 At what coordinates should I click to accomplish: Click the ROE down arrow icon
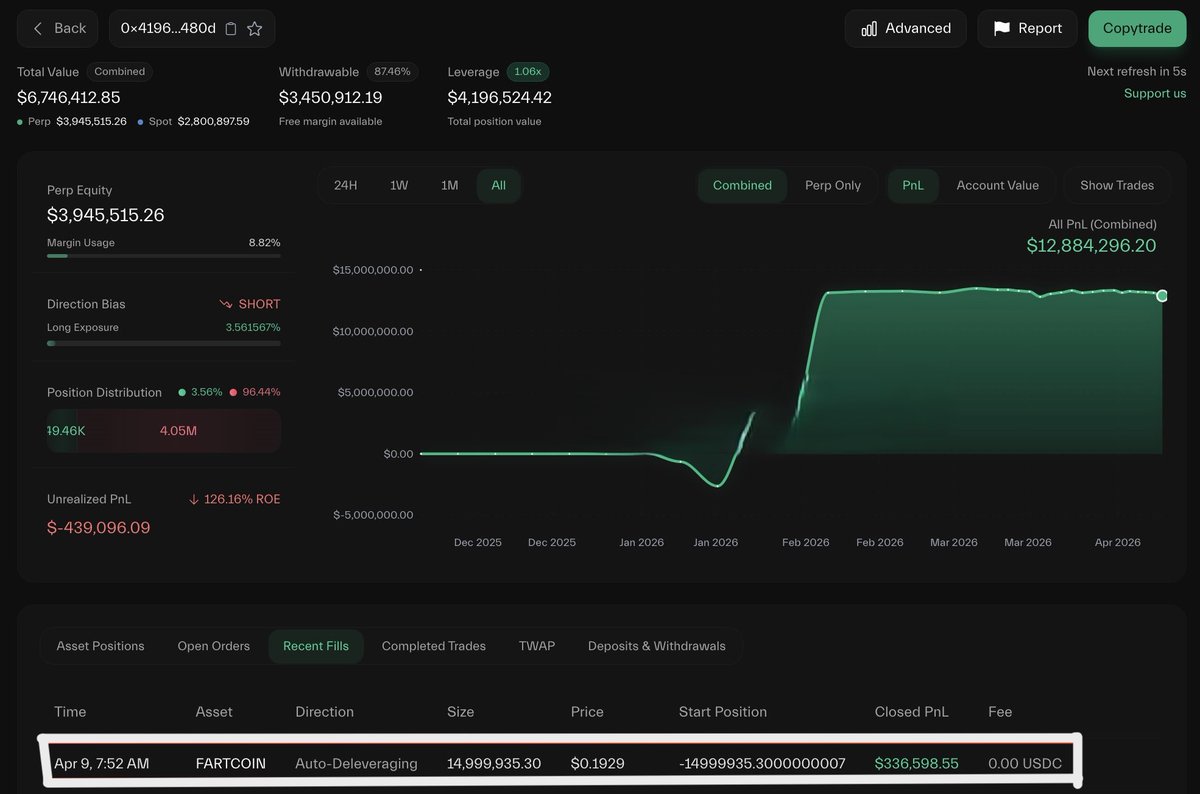pos(193,499)
